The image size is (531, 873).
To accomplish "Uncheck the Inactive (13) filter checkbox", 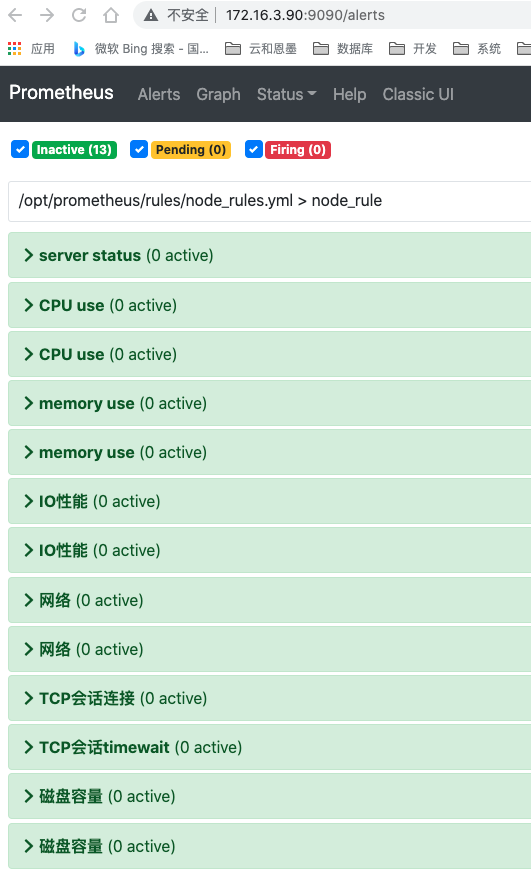I will (20, 149).
